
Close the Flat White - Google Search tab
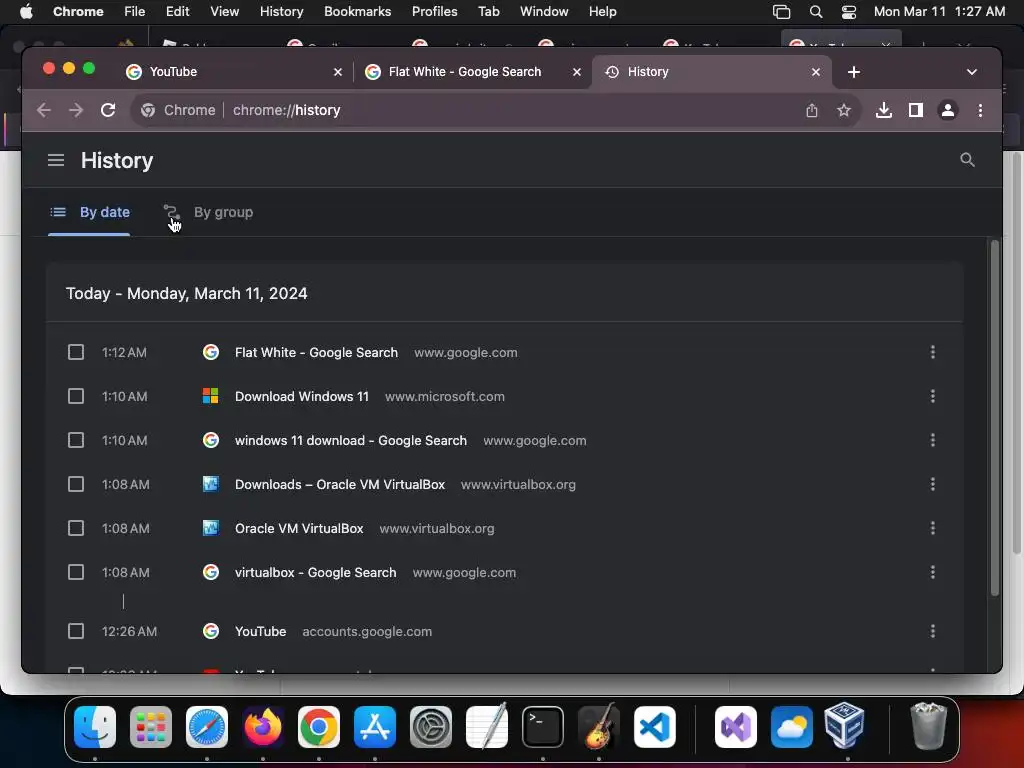click(x=577, y=72)
